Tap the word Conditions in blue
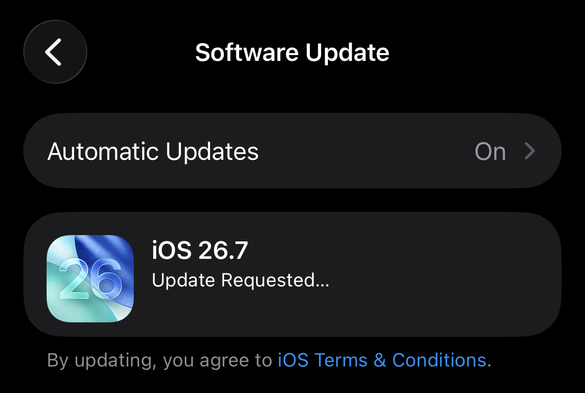This screenshot has height=393, width=585. click(x=439, y=360)
